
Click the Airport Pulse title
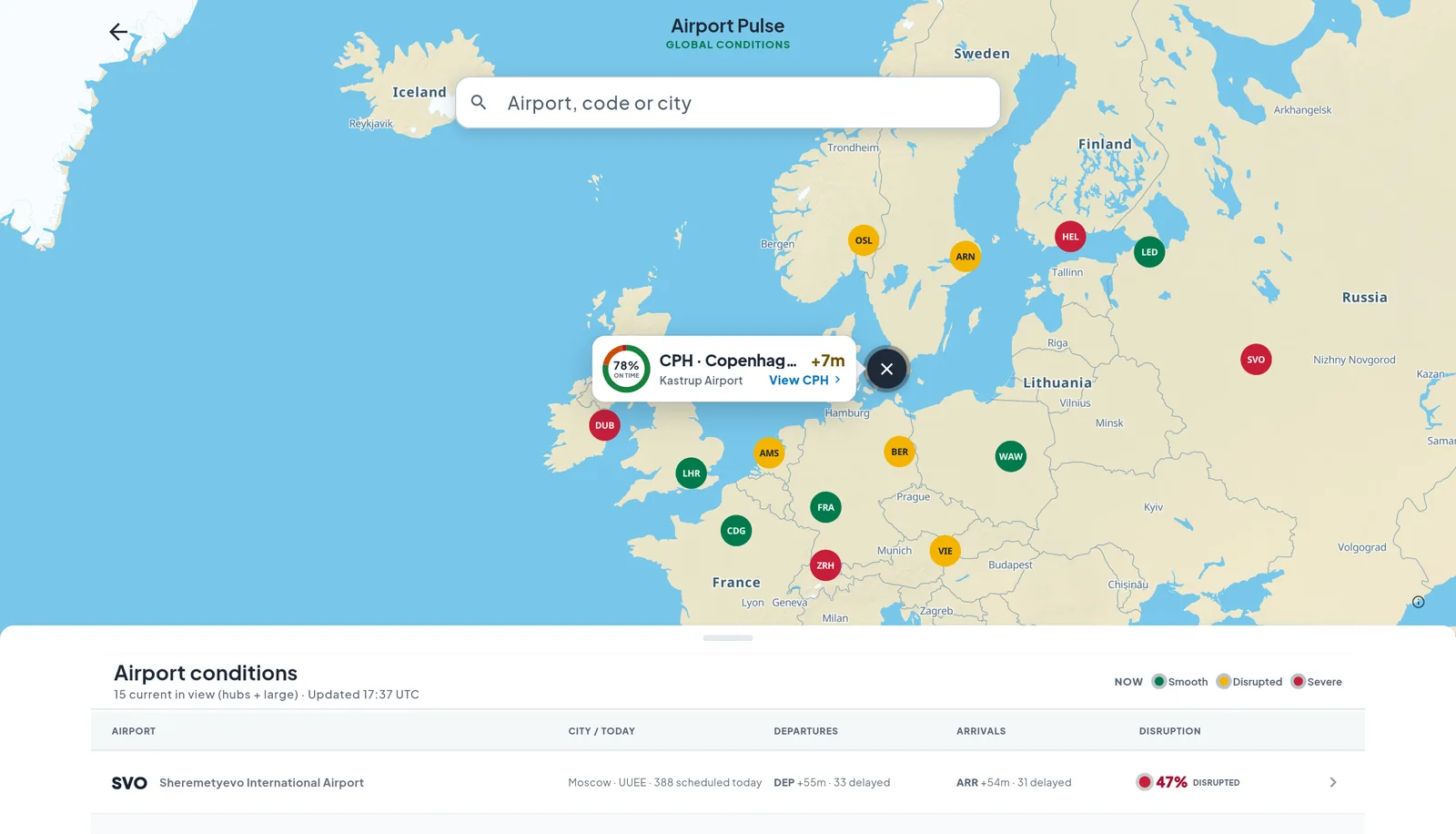pos(728,26)
